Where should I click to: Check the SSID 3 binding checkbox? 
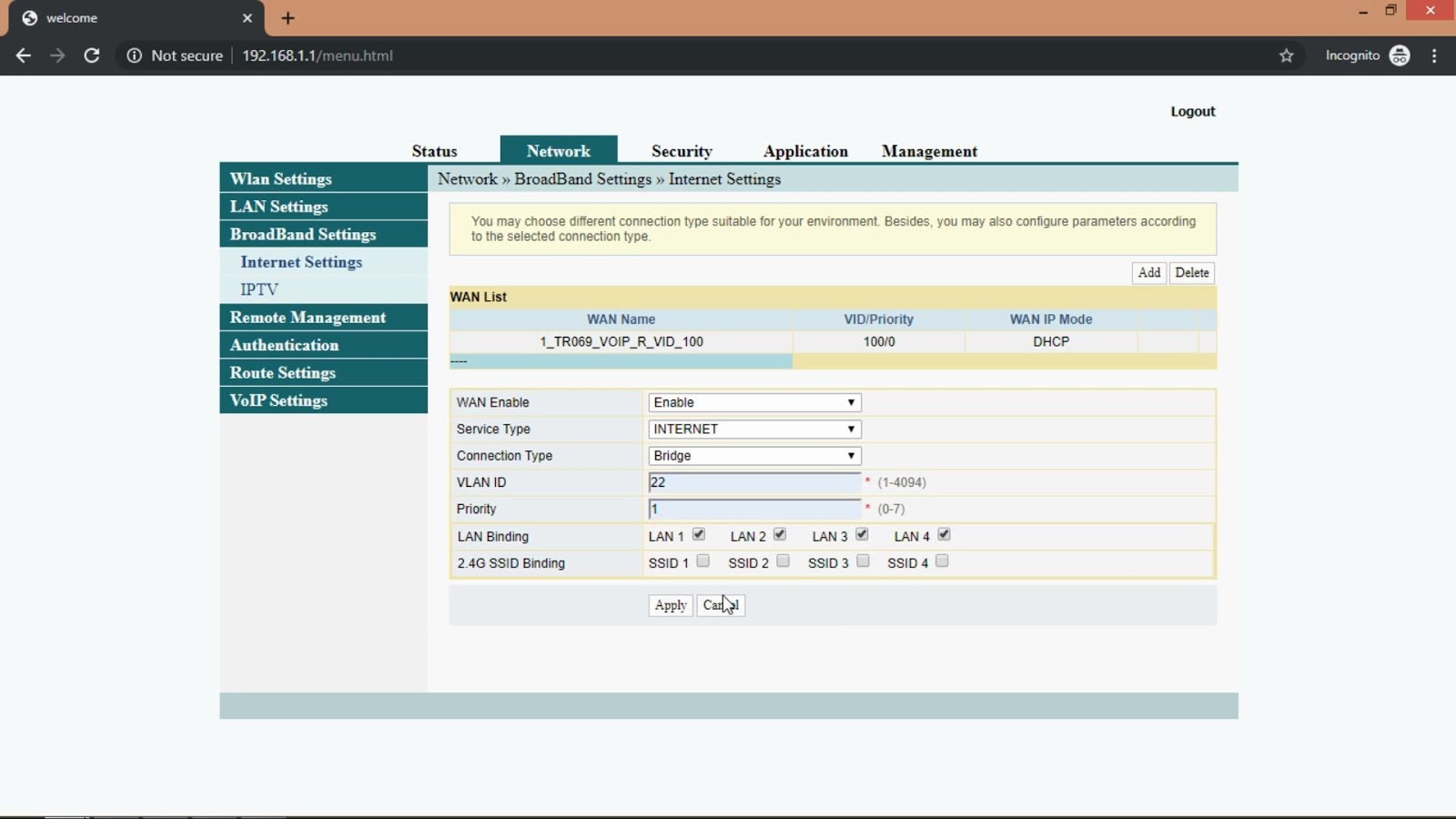point(863,561)
